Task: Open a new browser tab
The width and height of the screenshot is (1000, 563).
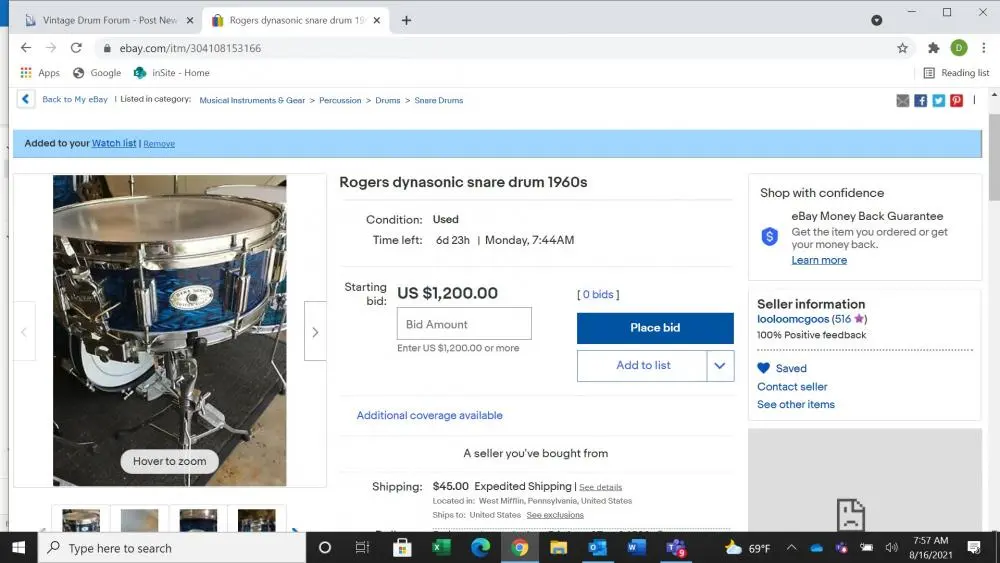Action: 406,20
